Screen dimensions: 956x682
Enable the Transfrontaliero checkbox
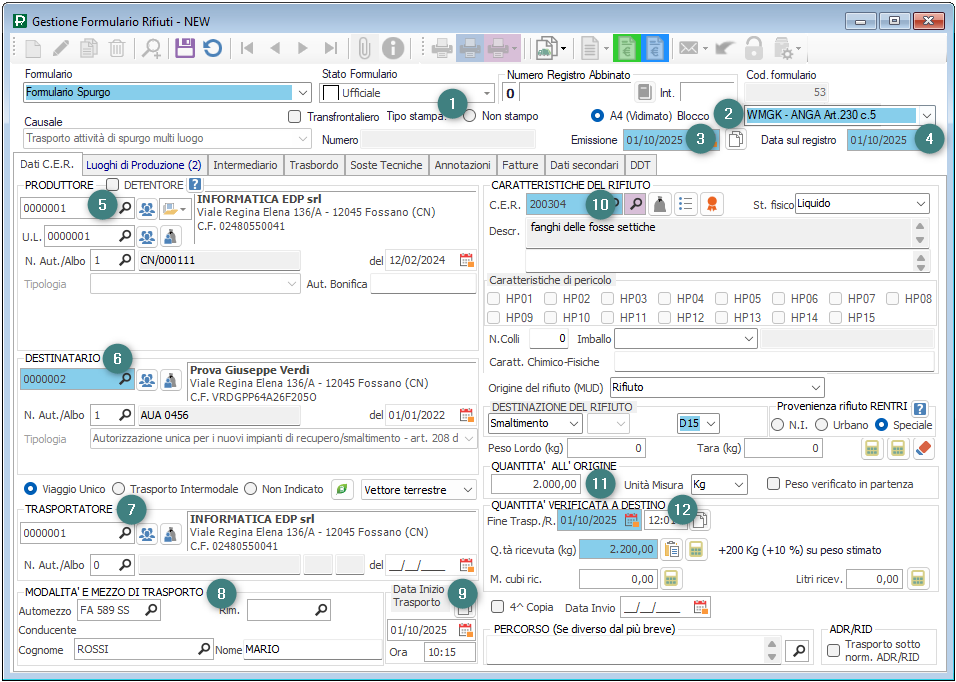point(294,116)
